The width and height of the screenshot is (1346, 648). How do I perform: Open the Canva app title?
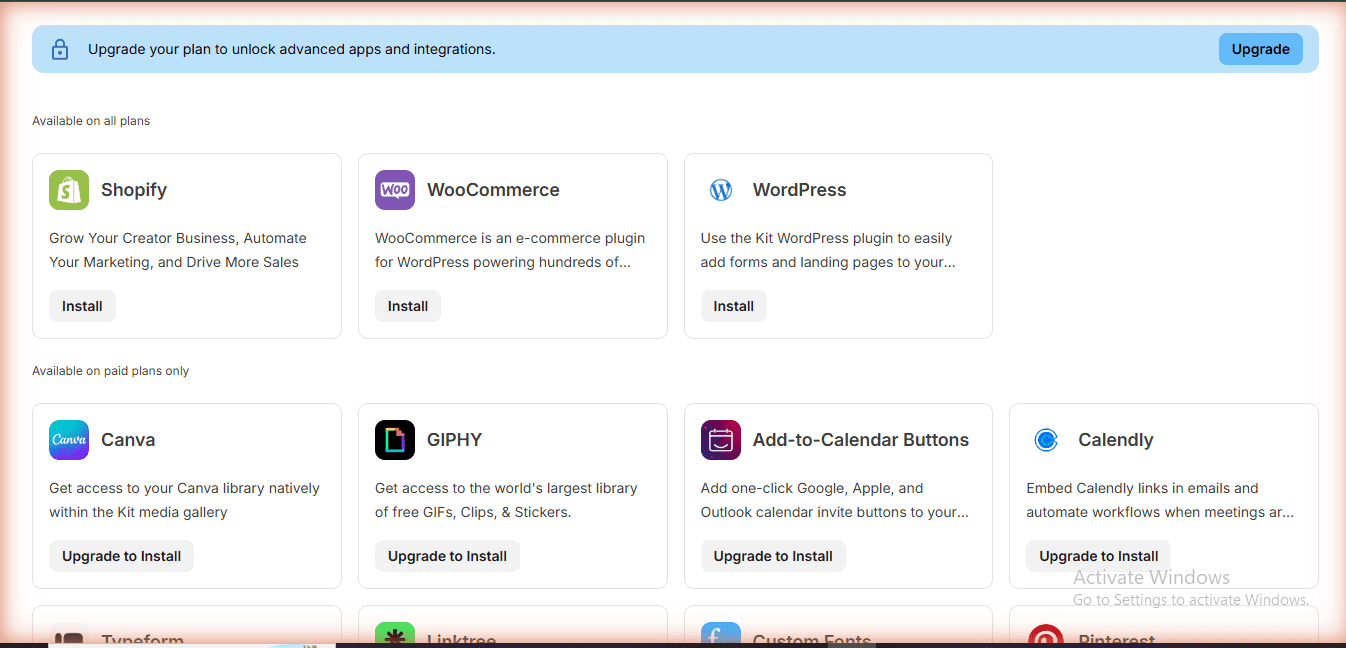click(x=128, y=440)
